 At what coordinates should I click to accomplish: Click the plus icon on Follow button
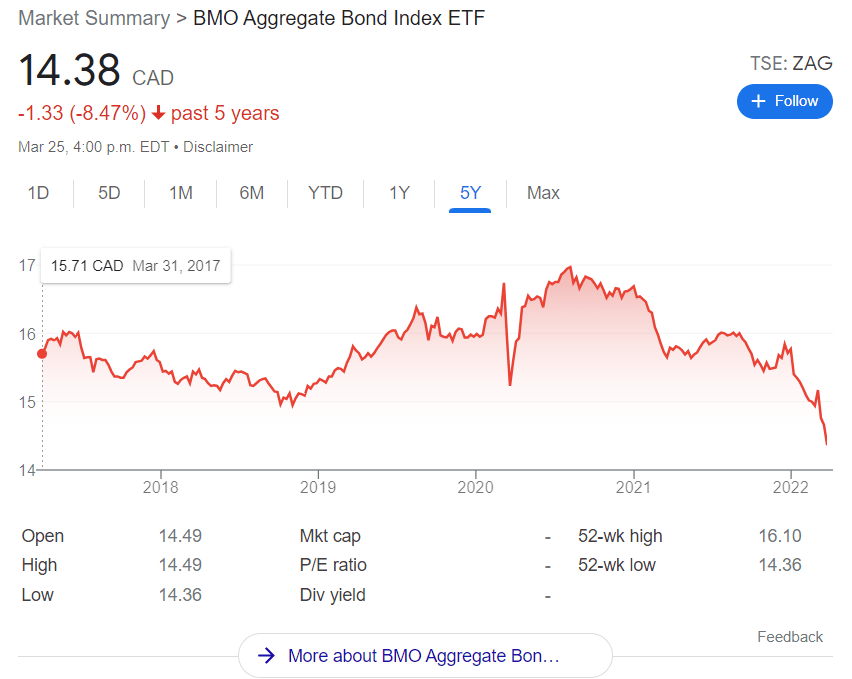click(758, 101)
